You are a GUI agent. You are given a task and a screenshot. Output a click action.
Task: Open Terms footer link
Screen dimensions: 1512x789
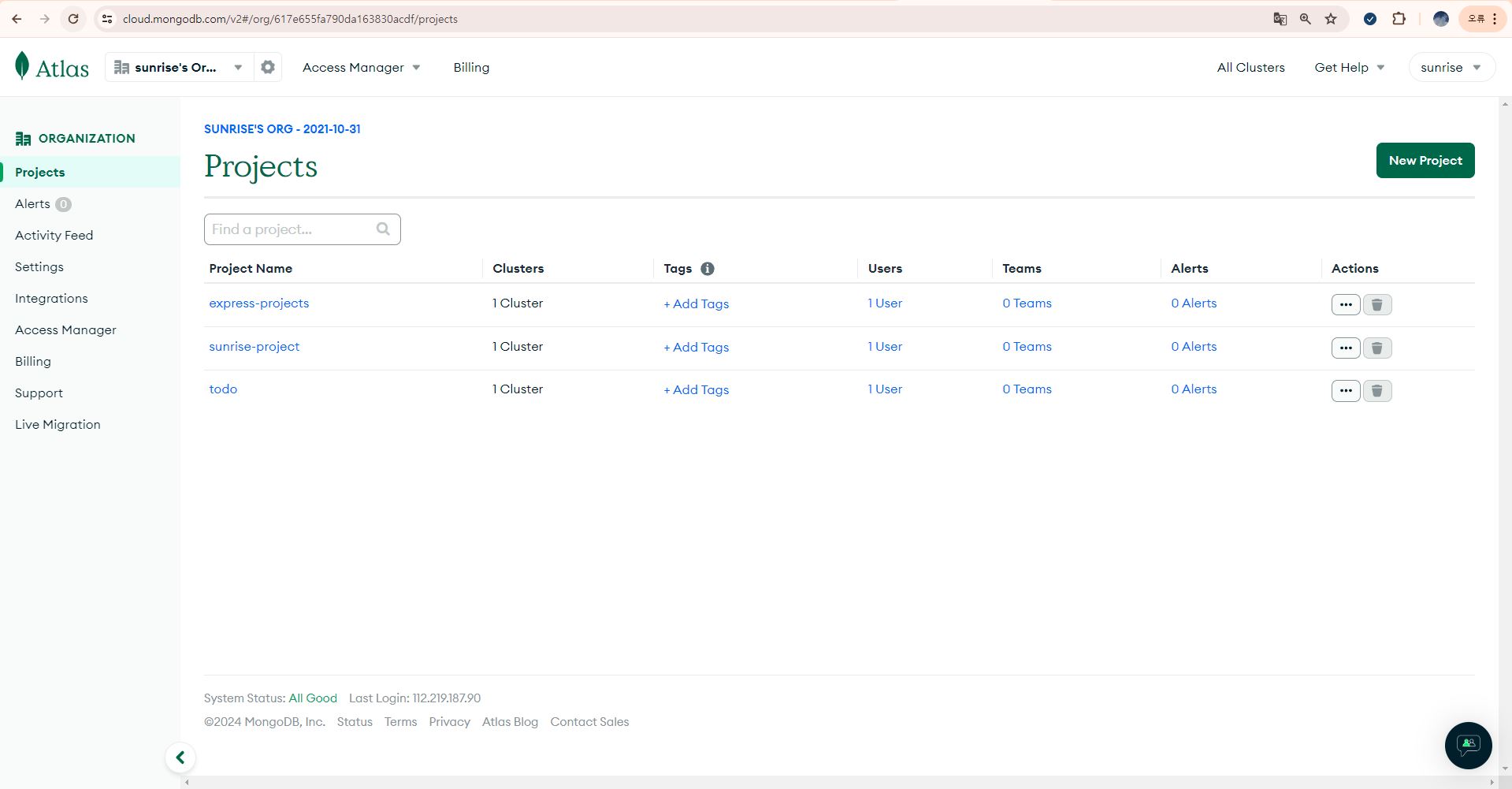coord(400,722)
